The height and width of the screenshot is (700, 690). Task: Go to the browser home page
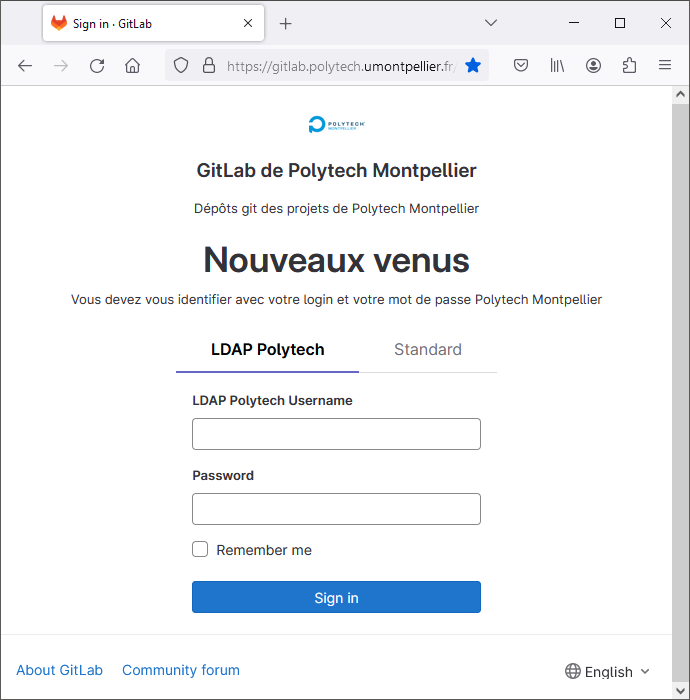[133, 66]
